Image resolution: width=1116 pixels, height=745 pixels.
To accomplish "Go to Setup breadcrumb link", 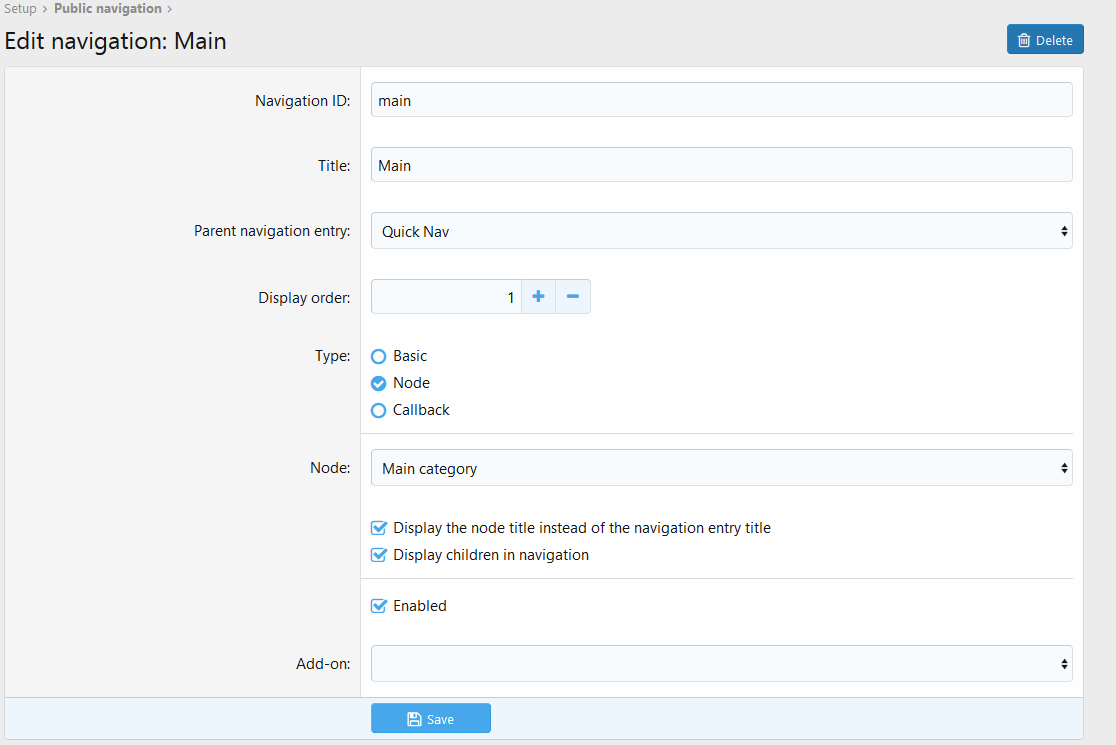I will tap(20, 9).
